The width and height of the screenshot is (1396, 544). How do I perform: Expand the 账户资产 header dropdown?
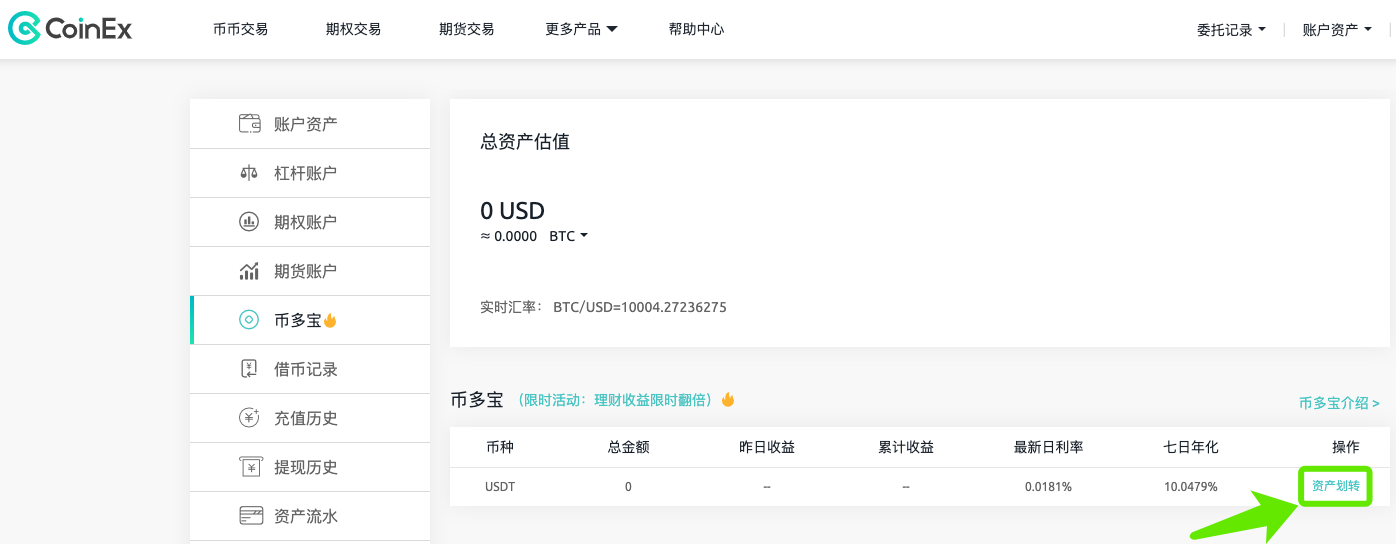1337,30
